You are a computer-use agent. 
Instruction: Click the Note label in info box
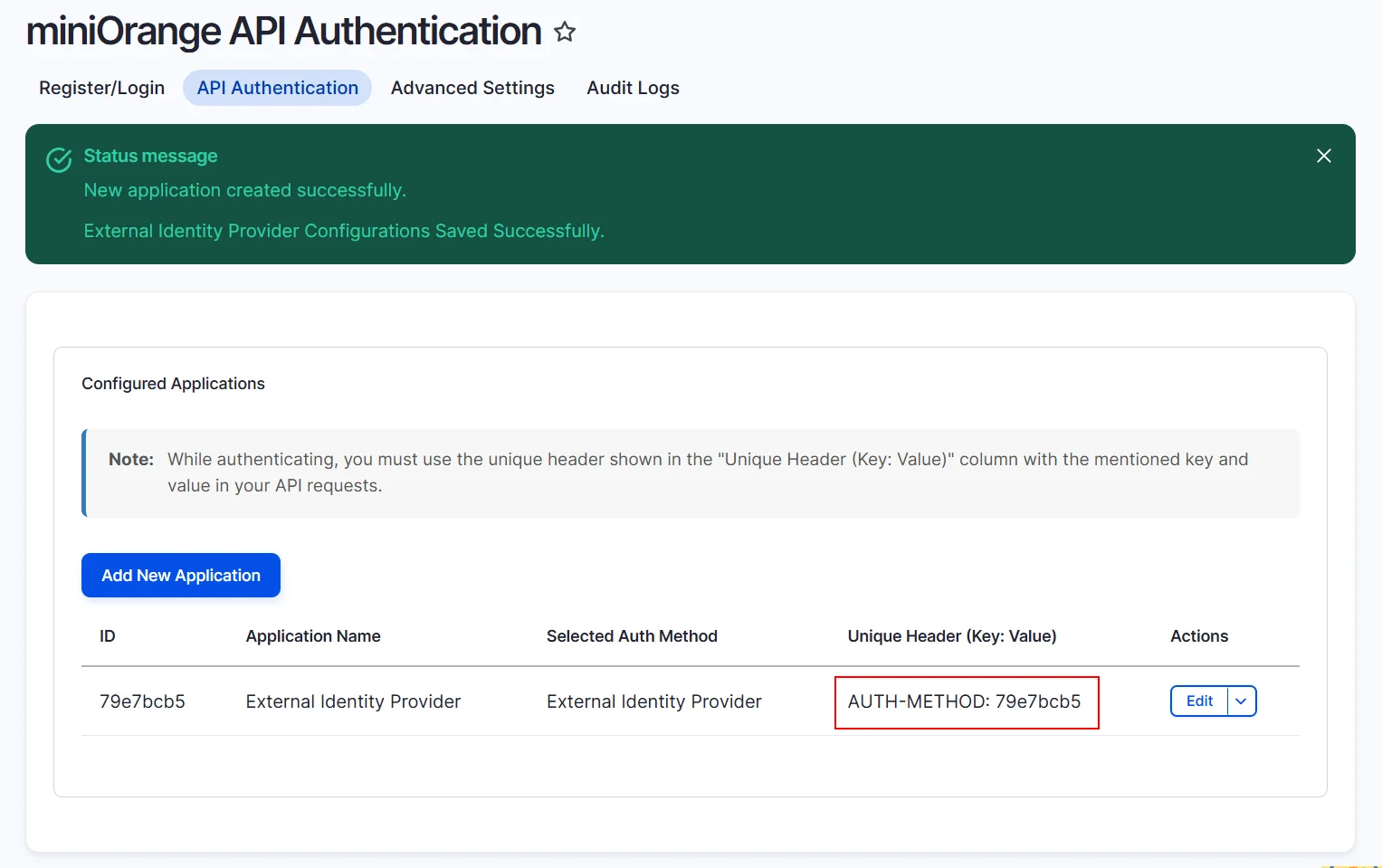(x=131, y=459)
